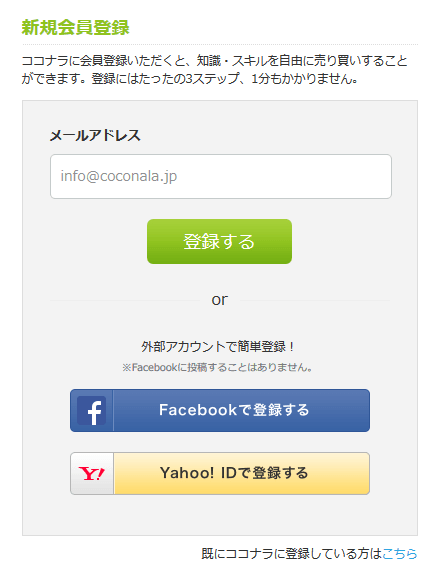Click the ココナラに会員登録いただくと description paragraph
Viewport: 441px width, 576px height.
tap(215, 69)
